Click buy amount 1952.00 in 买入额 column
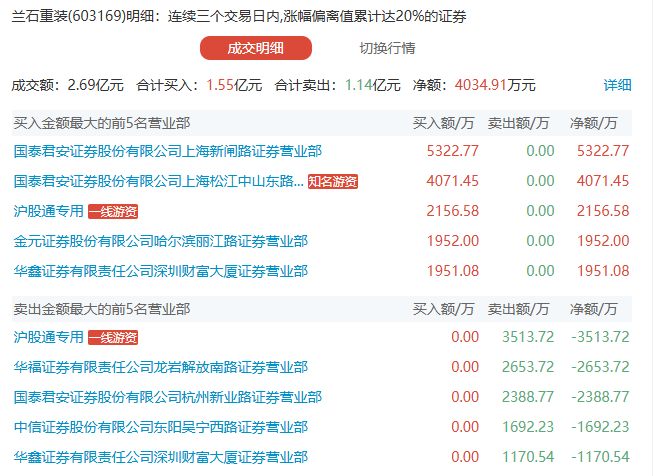The image size is (653, 476). point(453,241)
